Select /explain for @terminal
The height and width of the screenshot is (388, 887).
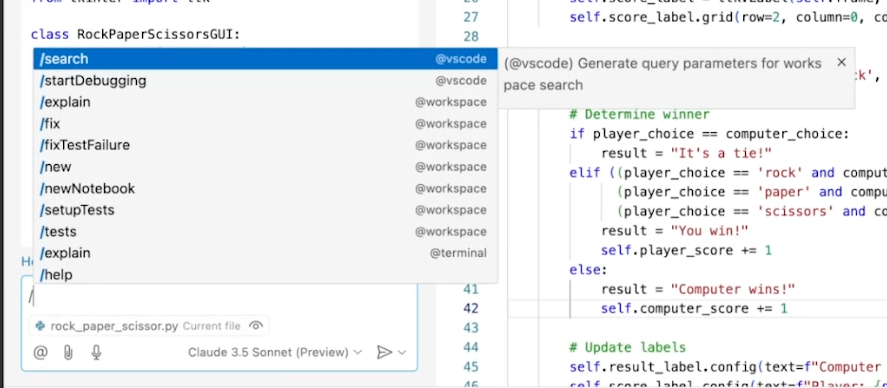click(265, 253)
